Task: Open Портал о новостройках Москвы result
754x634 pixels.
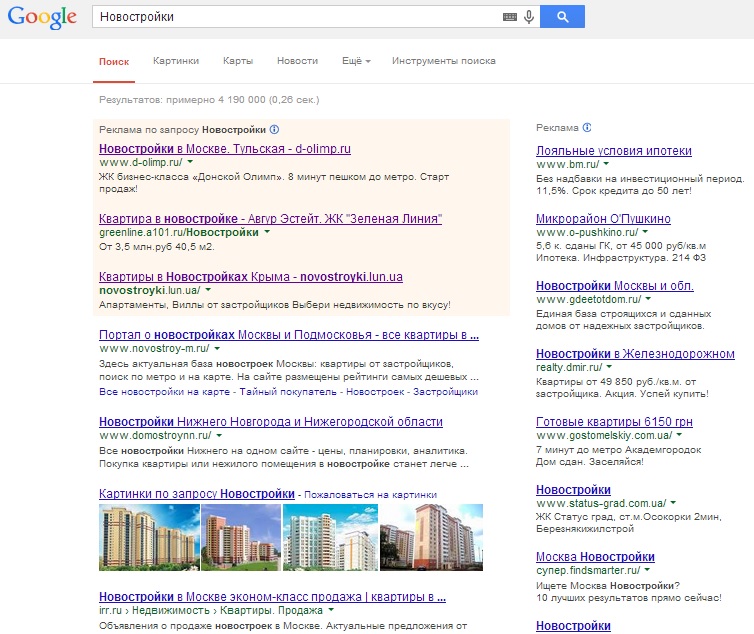Action: point(289,335)
